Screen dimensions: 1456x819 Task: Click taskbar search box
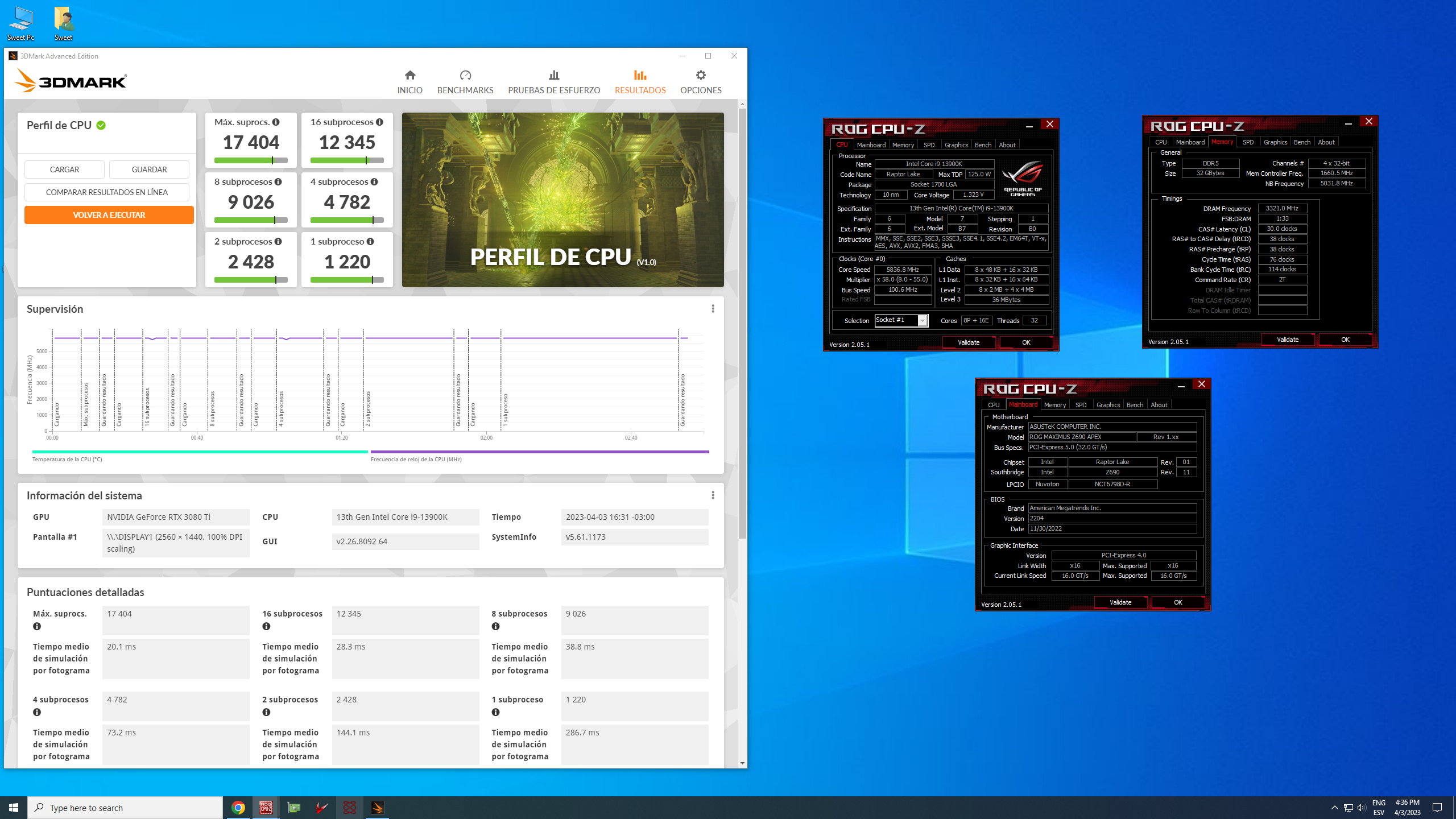click(x=125, y=808)
